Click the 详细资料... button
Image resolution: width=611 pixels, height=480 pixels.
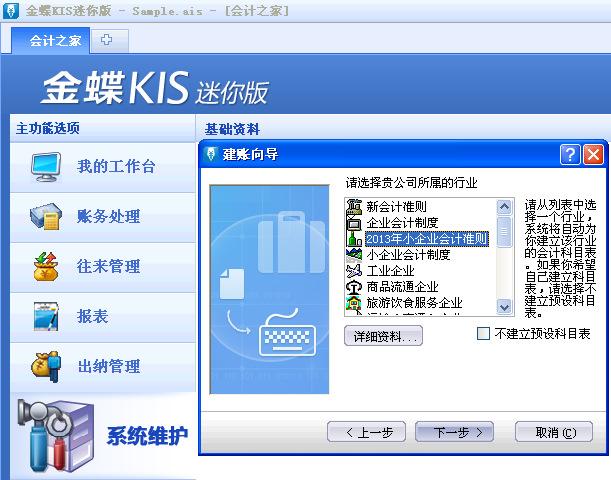click(383, 336)
